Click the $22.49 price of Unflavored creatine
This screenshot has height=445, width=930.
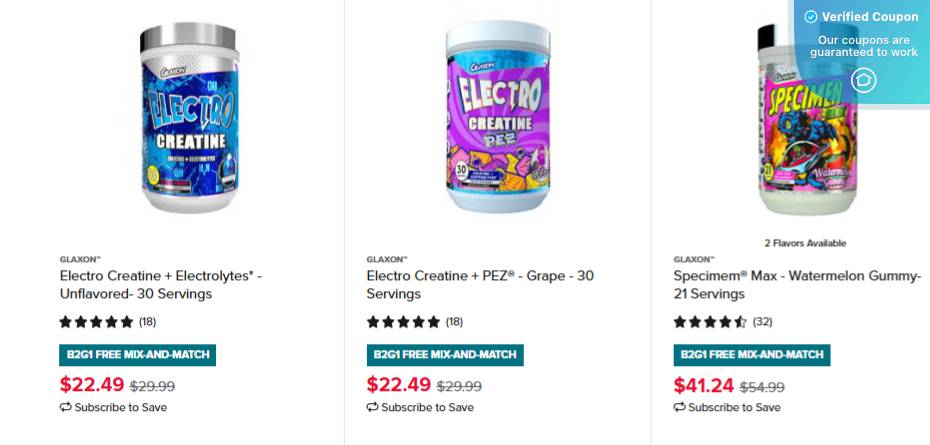click(92, 385)
